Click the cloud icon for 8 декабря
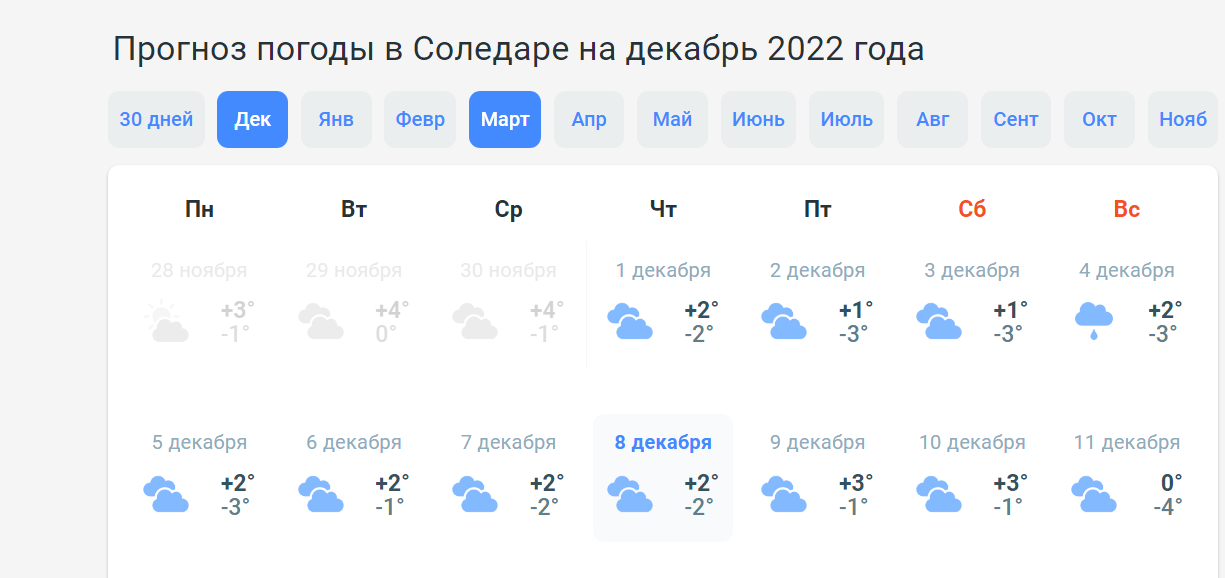 630,494
